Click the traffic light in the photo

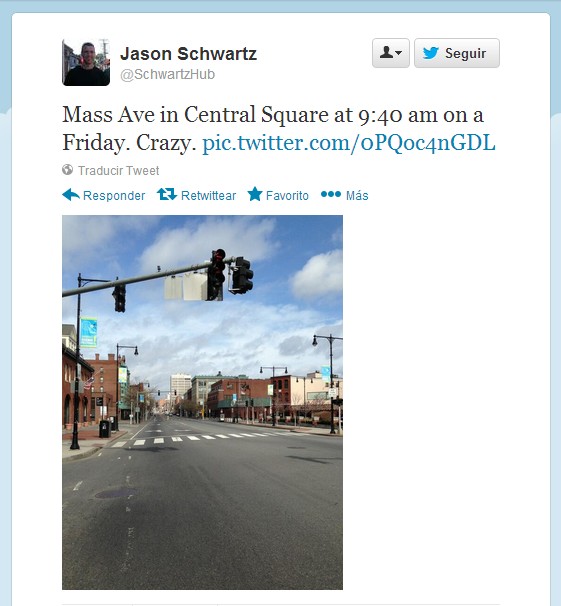tap(218, 274)
